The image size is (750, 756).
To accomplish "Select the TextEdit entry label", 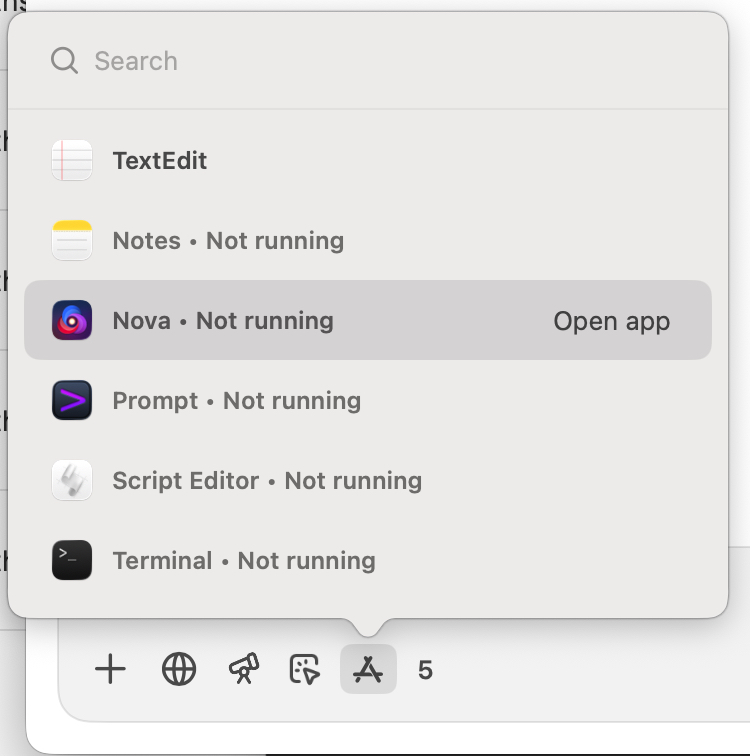I will (160, 161).
